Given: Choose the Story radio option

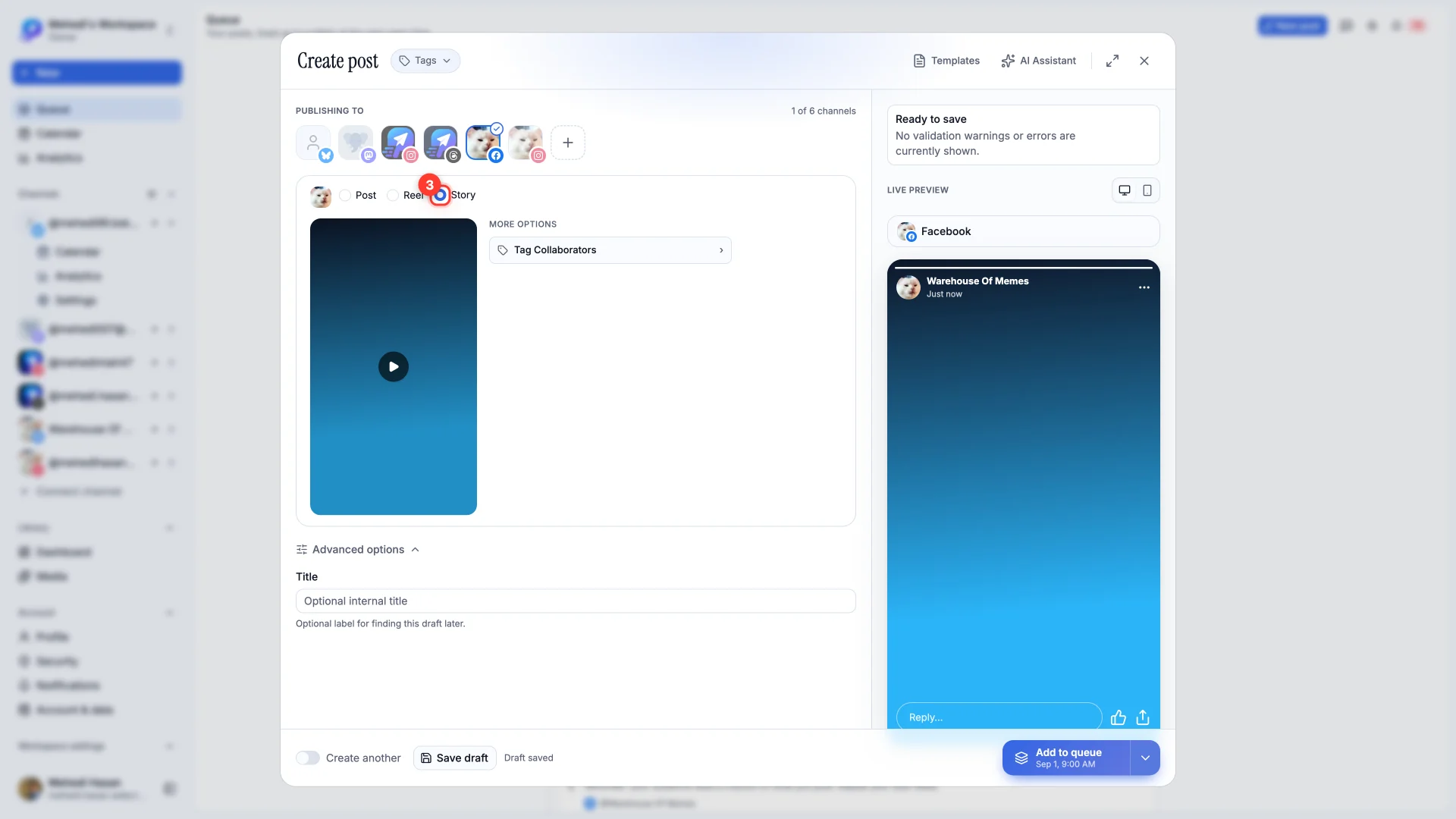Looking at the screenshot, I should pos(440,196).
